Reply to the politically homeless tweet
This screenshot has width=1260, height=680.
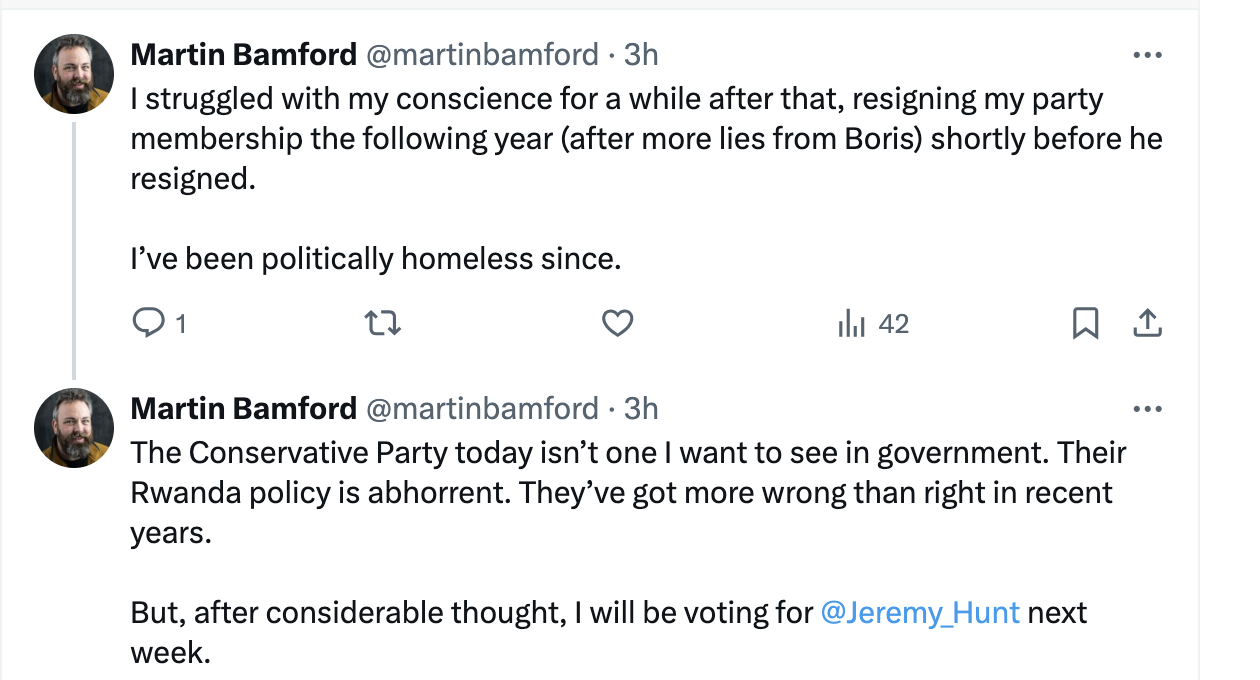(x=148, y=323)
